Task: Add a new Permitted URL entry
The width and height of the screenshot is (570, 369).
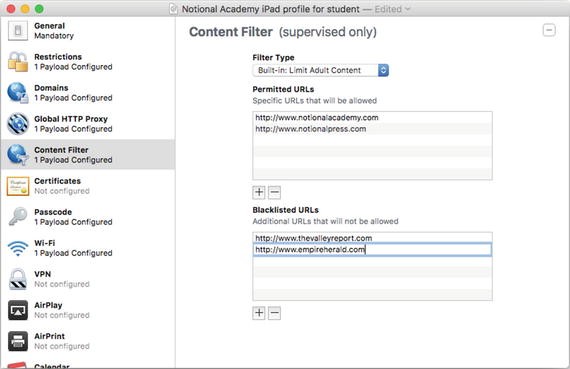Action: 259,192
